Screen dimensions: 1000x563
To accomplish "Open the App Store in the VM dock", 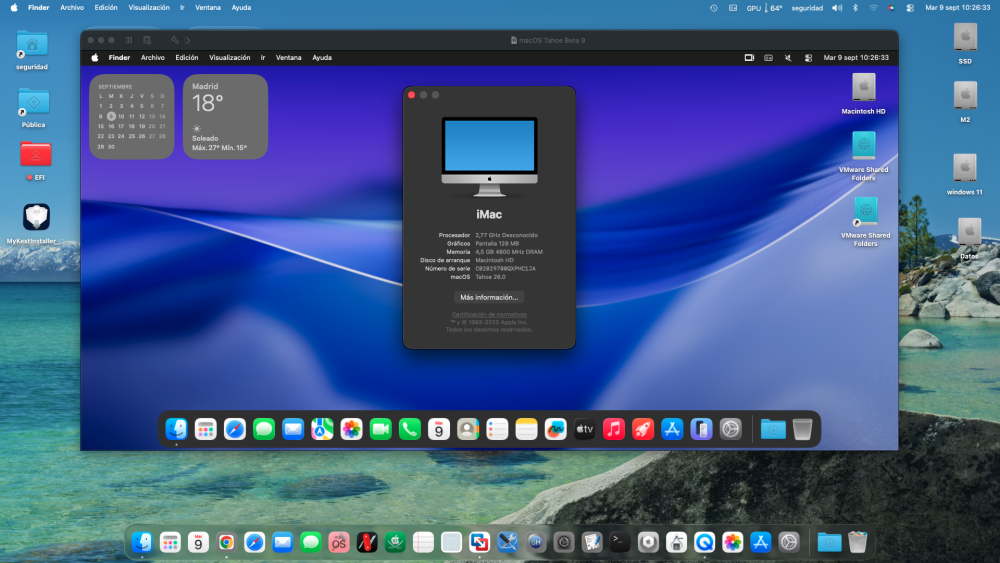I will point(672,429).
